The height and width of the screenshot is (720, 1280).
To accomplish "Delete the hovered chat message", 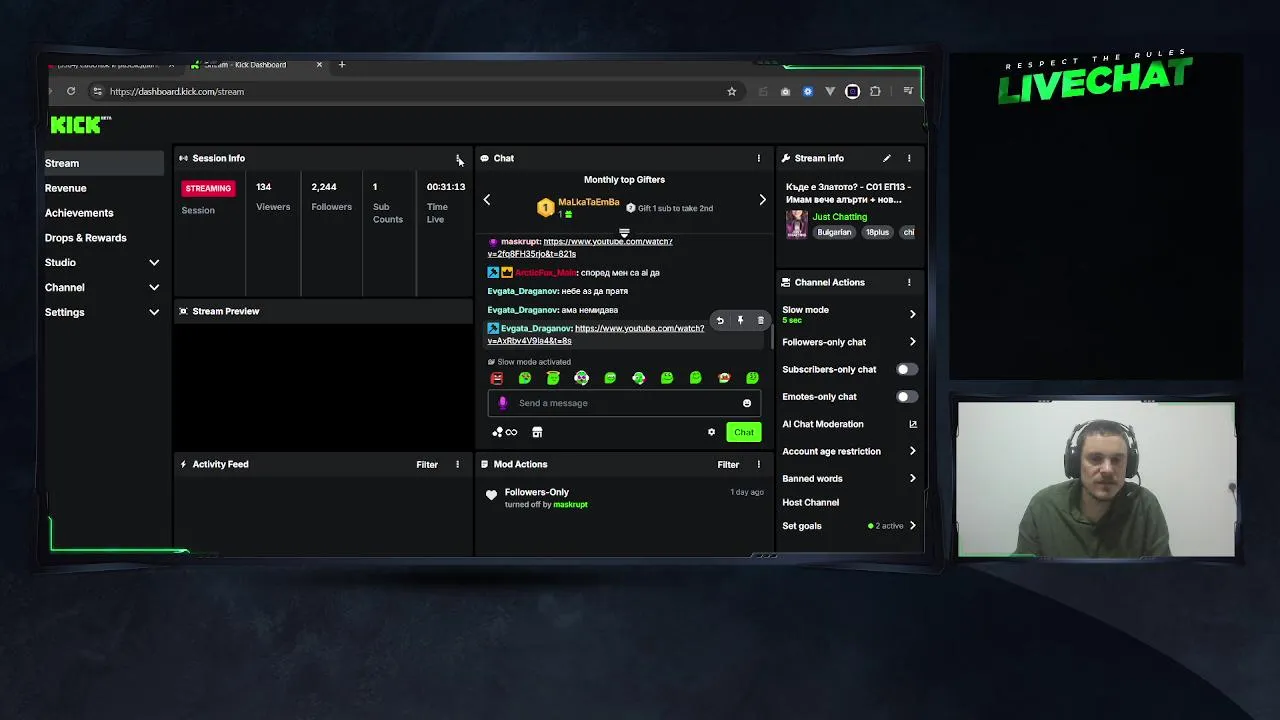I will click(760, 321).
